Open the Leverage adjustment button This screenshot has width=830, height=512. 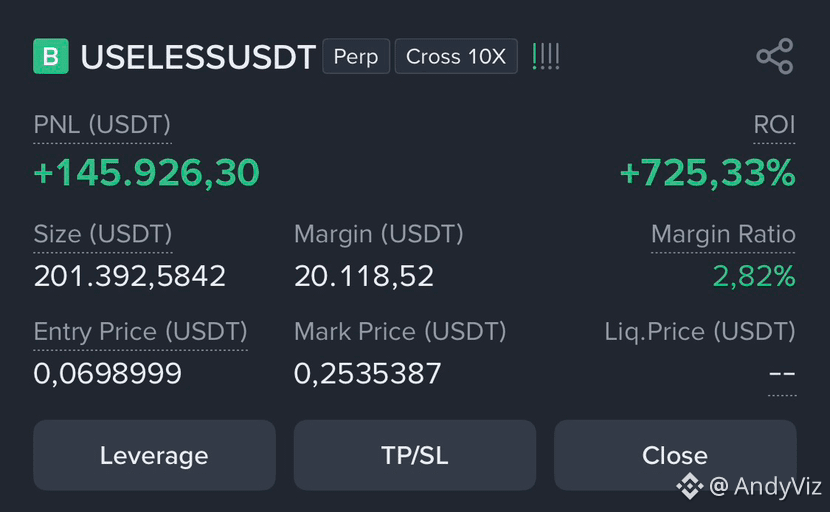click(154, 455)
